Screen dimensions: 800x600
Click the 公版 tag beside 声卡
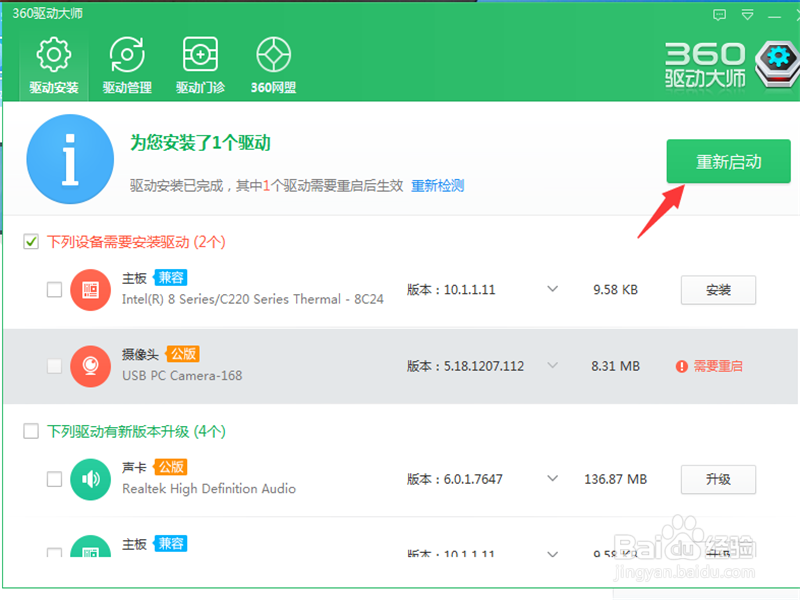coord(170,467)
